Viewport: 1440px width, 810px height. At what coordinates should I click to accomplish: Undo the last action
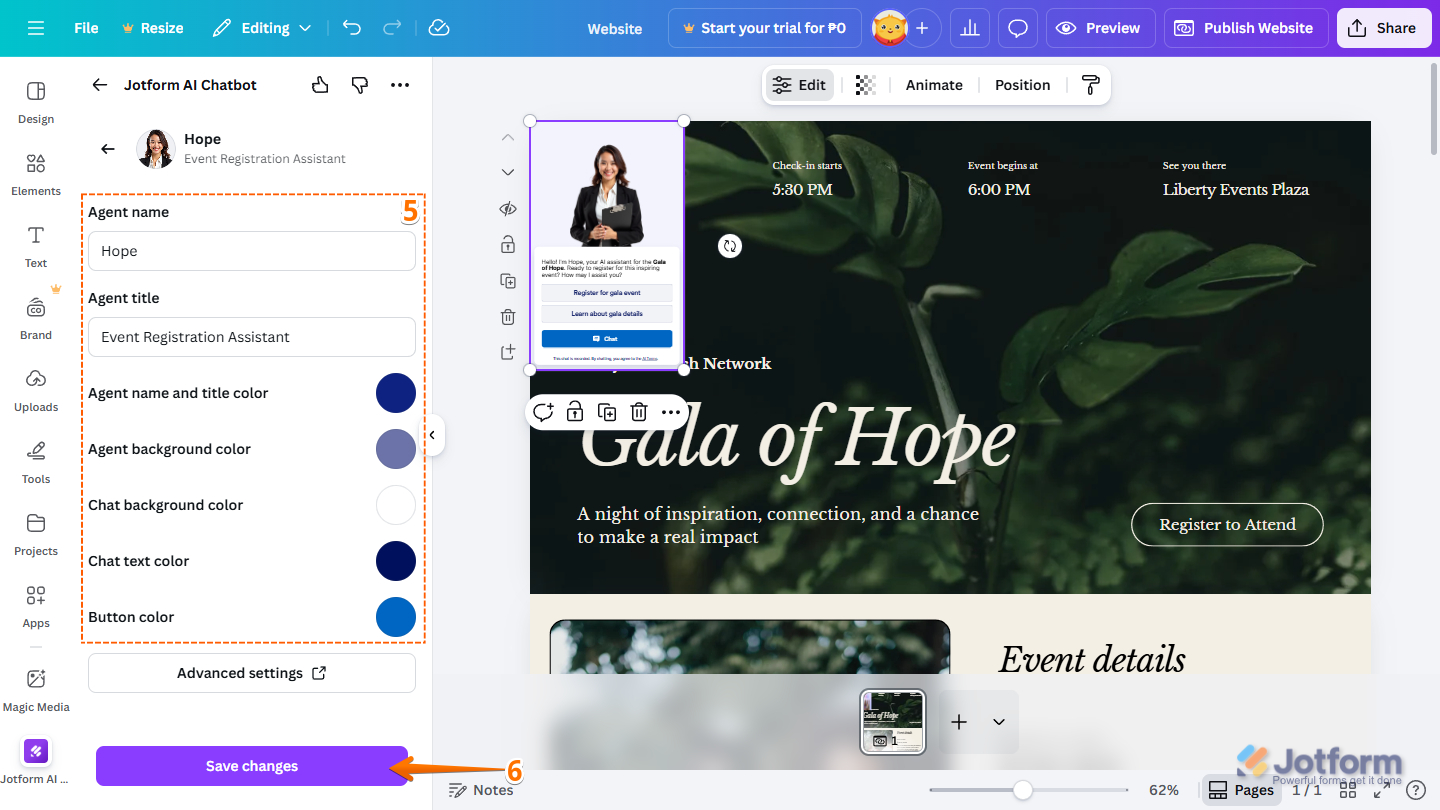point(351,28)
